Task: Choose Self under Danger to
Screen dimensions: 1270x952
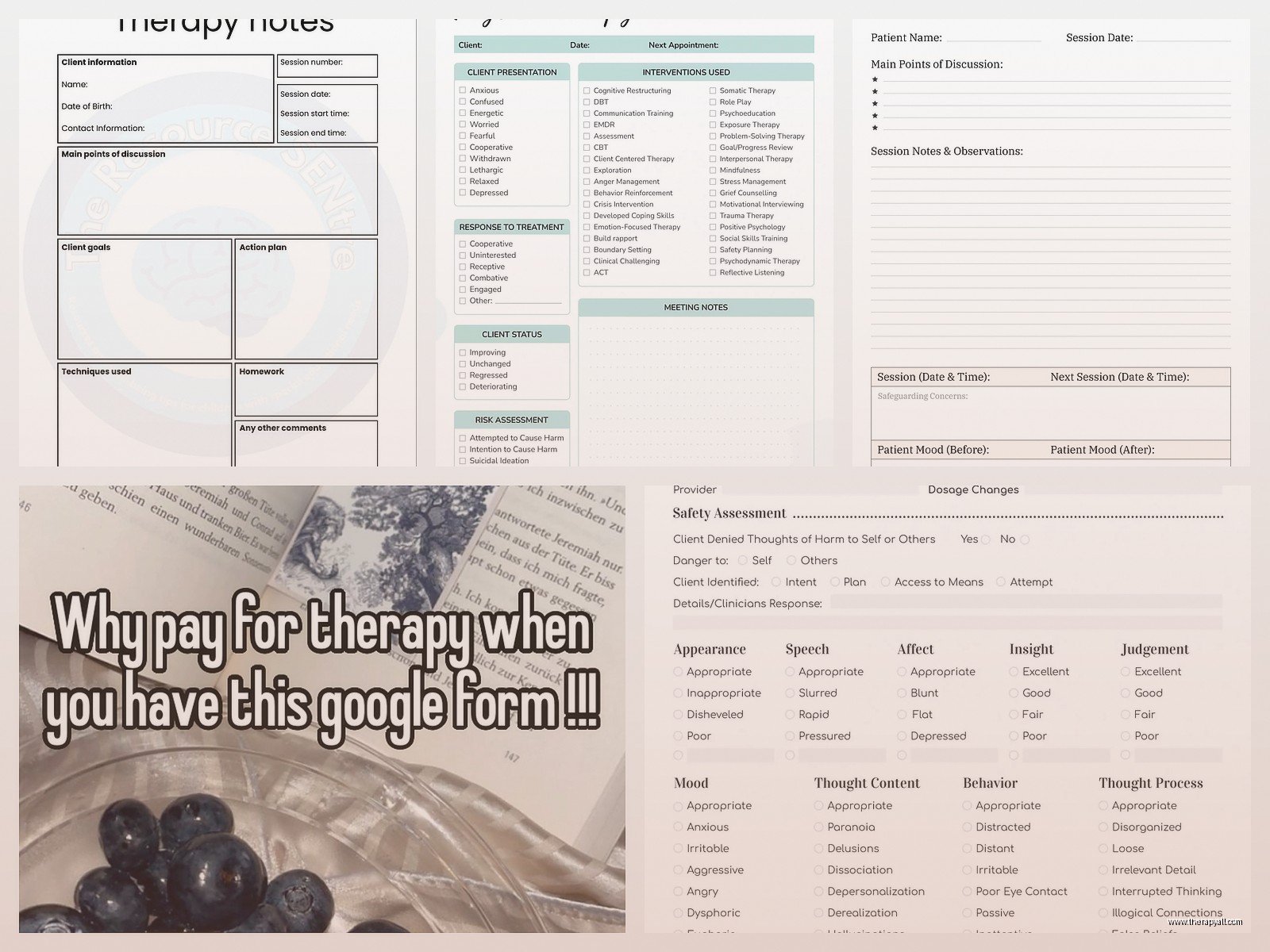Action: 743,560
